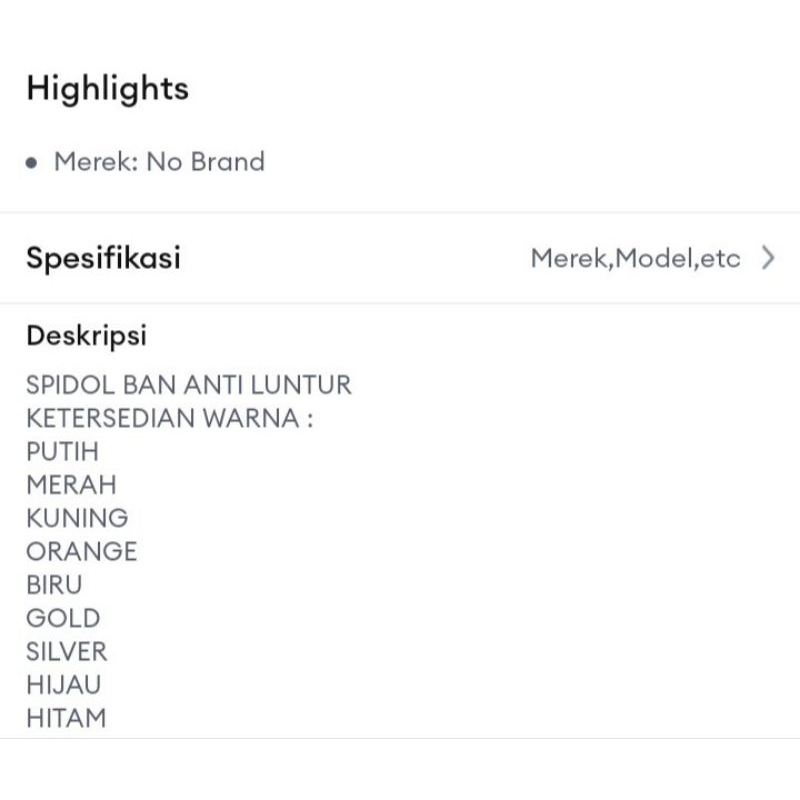Click the ORANGE color line

(81, 551)
